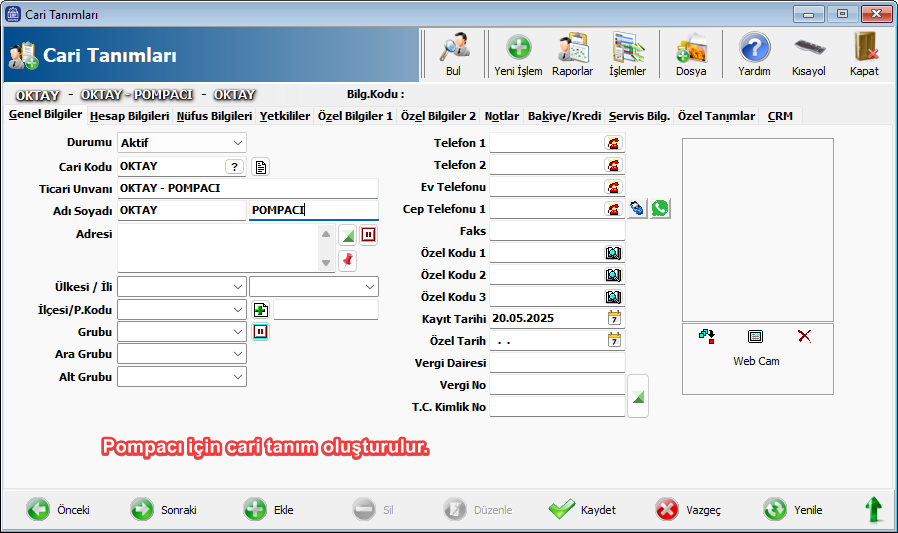Click into the Adresi text area
898x533 pixels.
(218, 248)
